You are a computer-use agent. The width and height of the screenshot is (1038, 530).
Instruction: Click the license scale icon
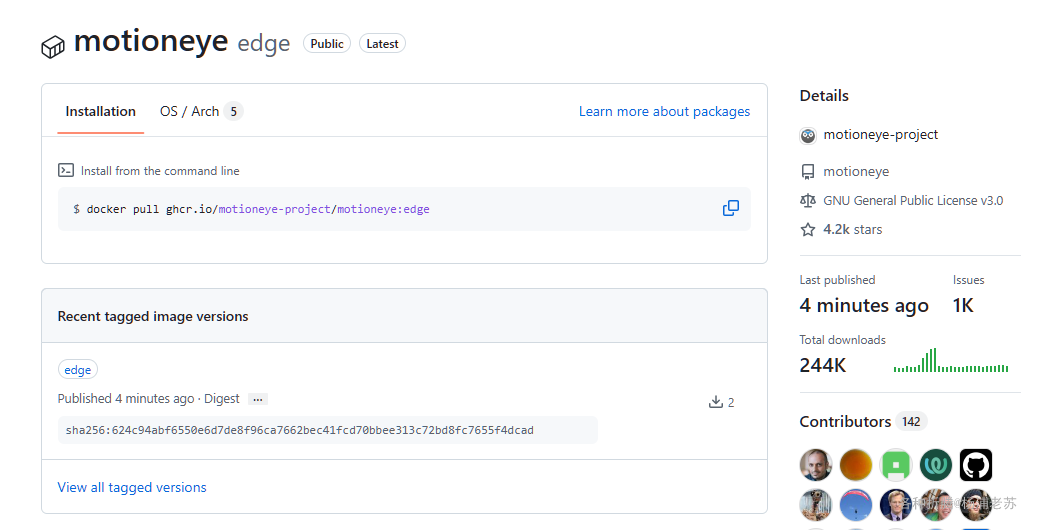pyautogui.click(x=808, y=200)
